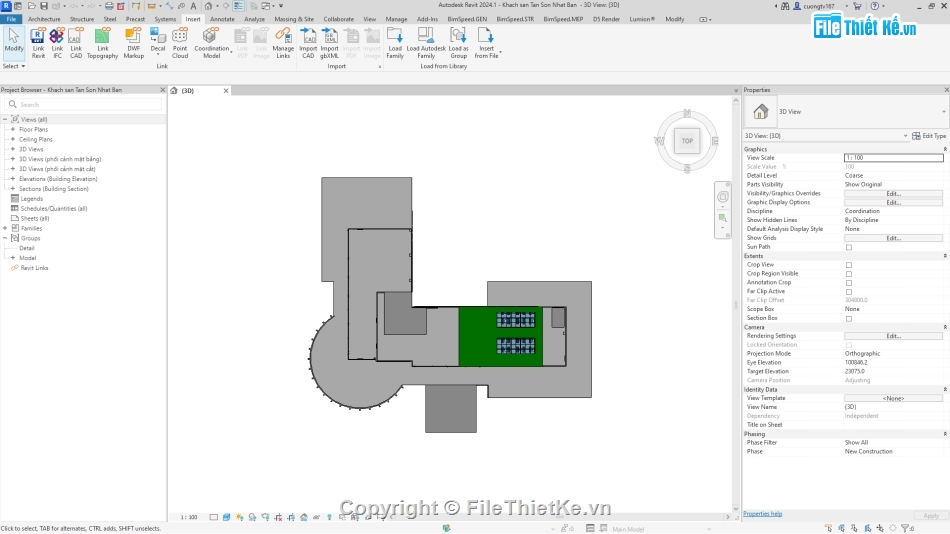Click the Detail Level icon in view control bar
The height and width of the screenshot is (534, 950).
pyautogui.click(x=214, y=517)
